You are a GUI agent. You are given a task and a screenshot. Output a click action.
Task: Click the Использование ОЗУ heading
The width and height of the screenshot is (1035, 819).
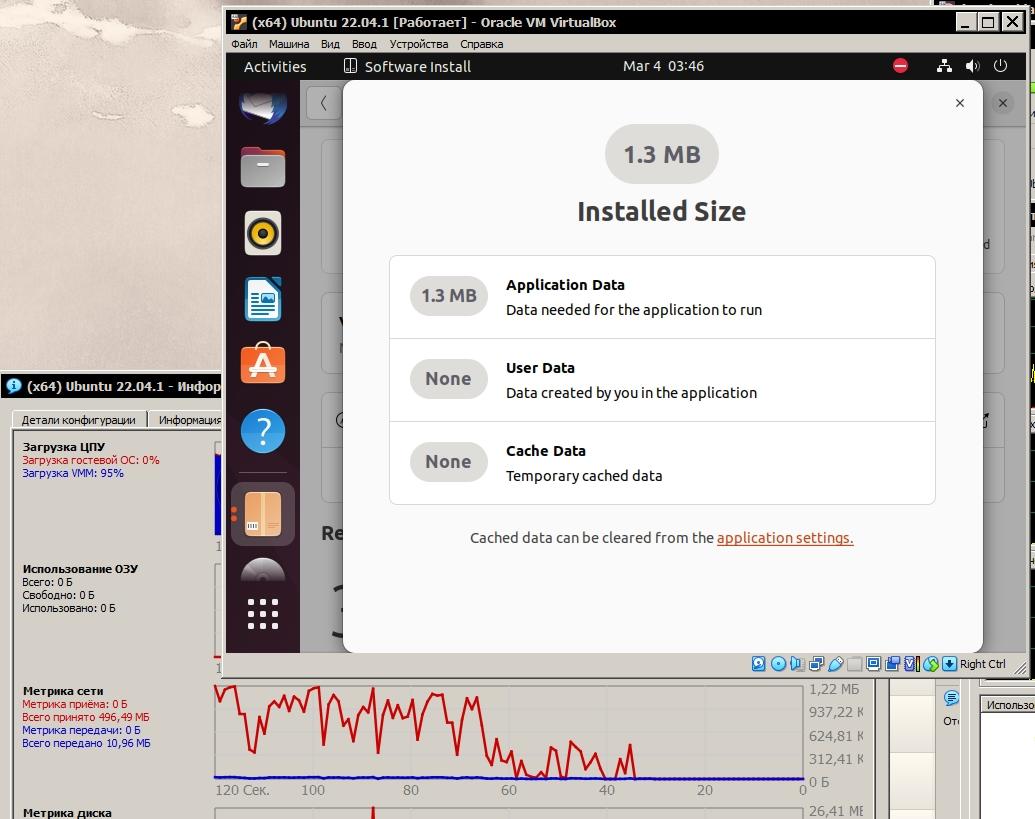pyautogui.click(x=80, y=569)
